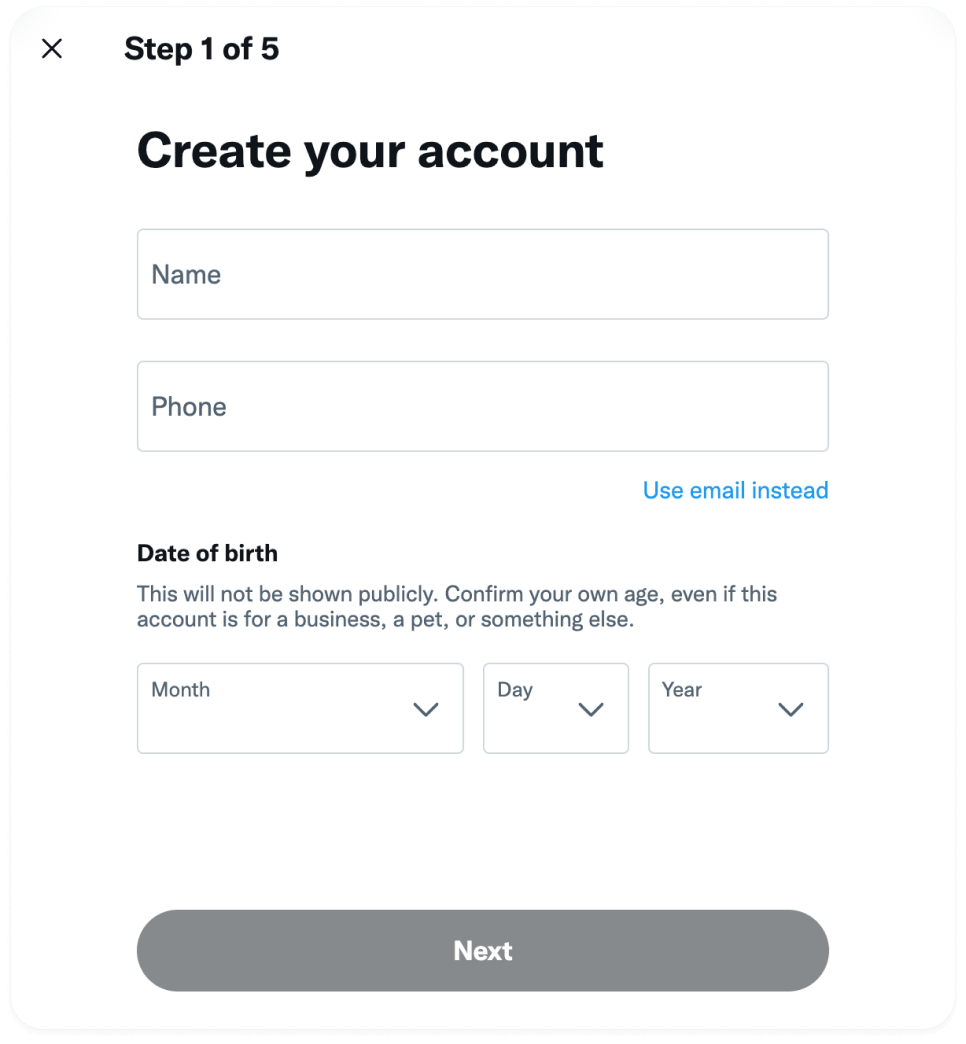Screen dimensions: 966x1044
Task: Open the Day dropdown
Action: (x=555, y=708)
